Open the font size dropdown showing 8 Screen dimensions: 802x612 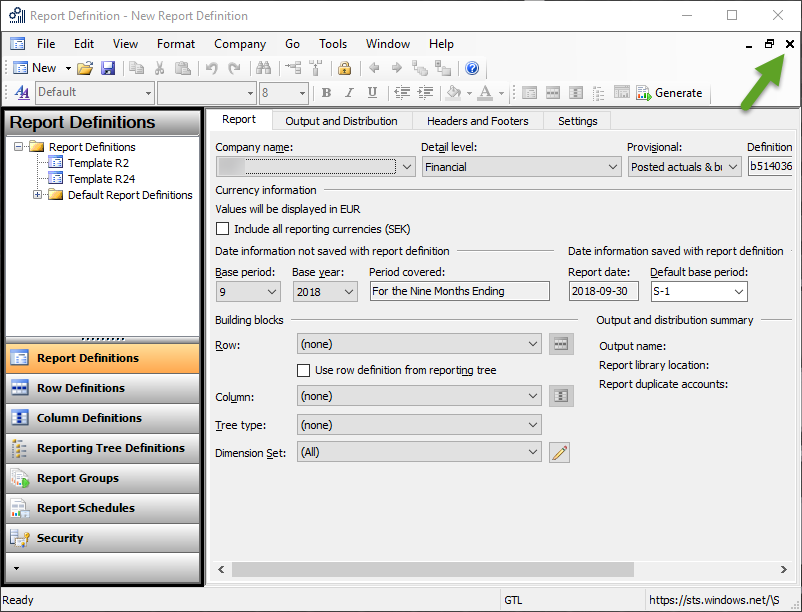(302, 93)
